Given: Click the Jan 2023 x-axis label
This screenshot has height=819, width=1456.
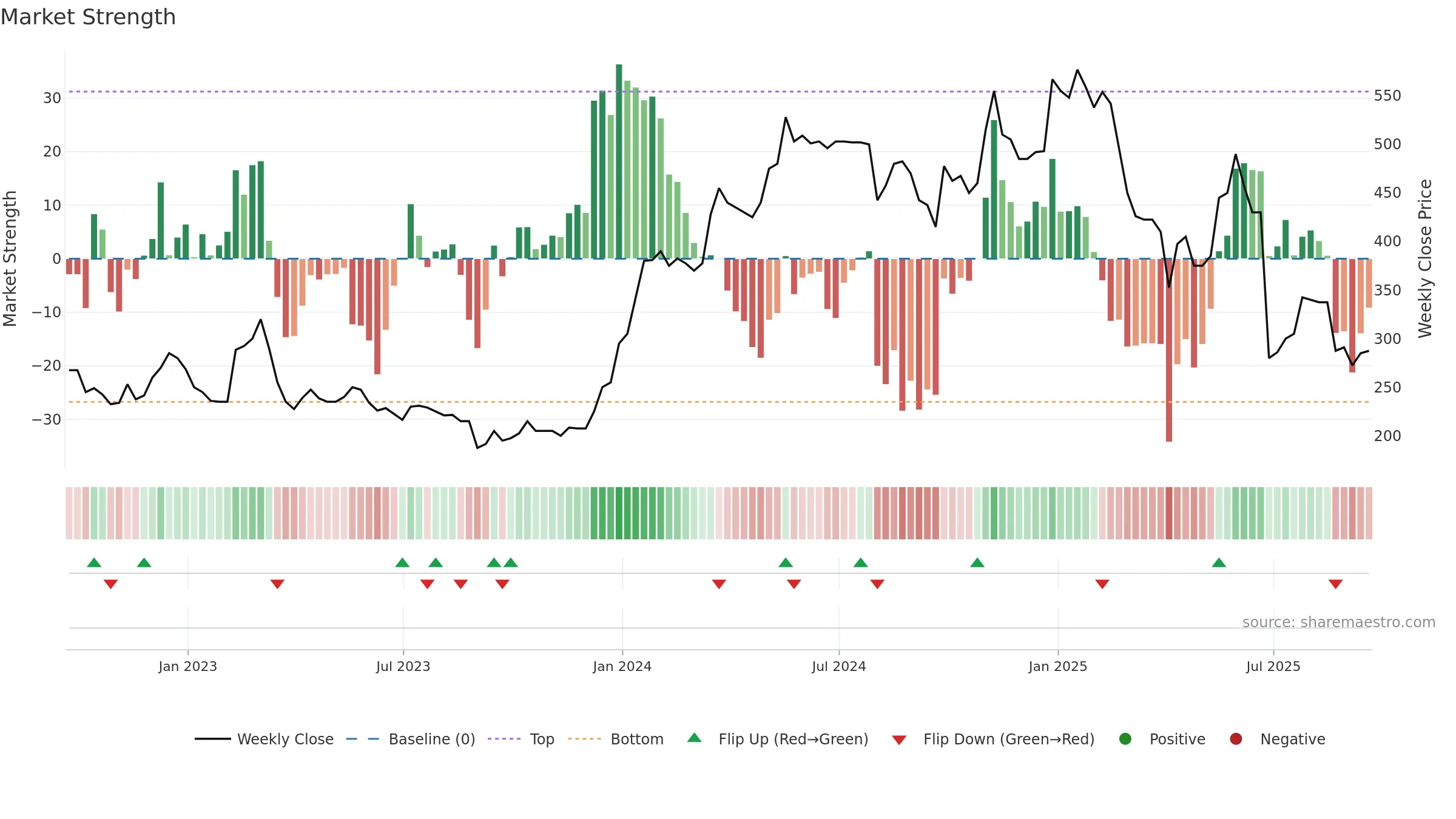Looking at the screenshot, I should coord(188,666).
